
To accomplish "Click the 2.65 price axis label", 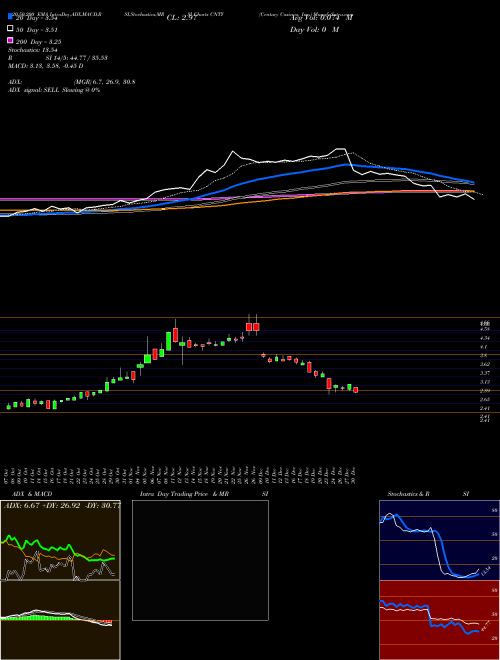I will pos(484,399).
